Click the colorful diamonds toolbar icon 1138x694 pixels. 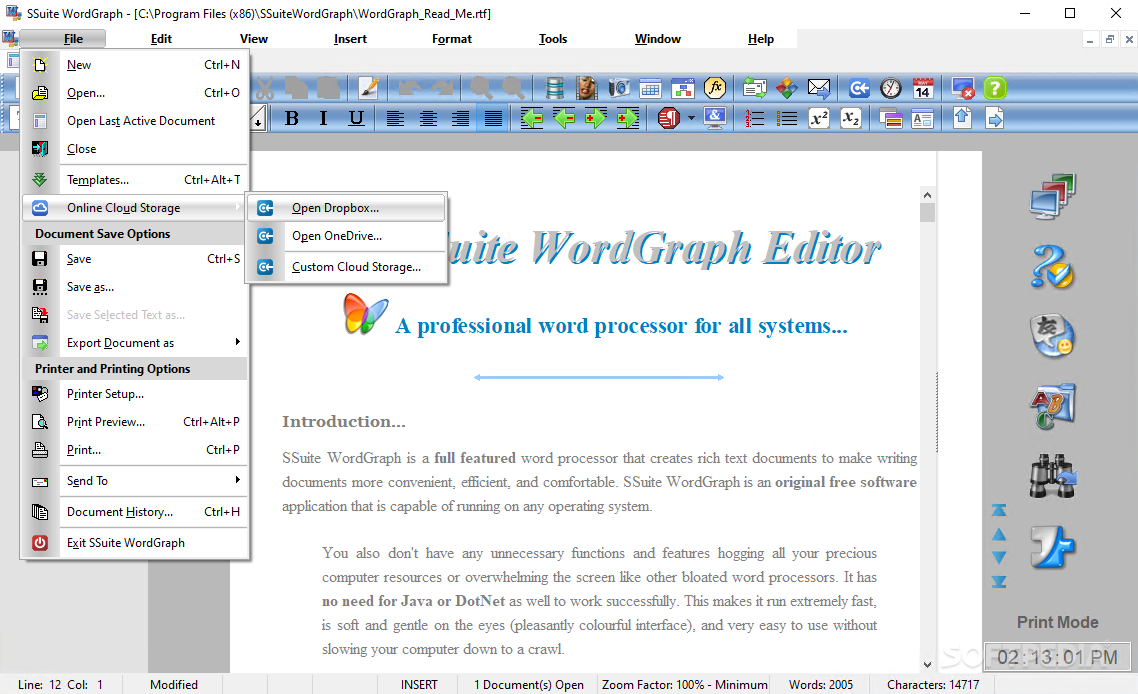[787, 89]
